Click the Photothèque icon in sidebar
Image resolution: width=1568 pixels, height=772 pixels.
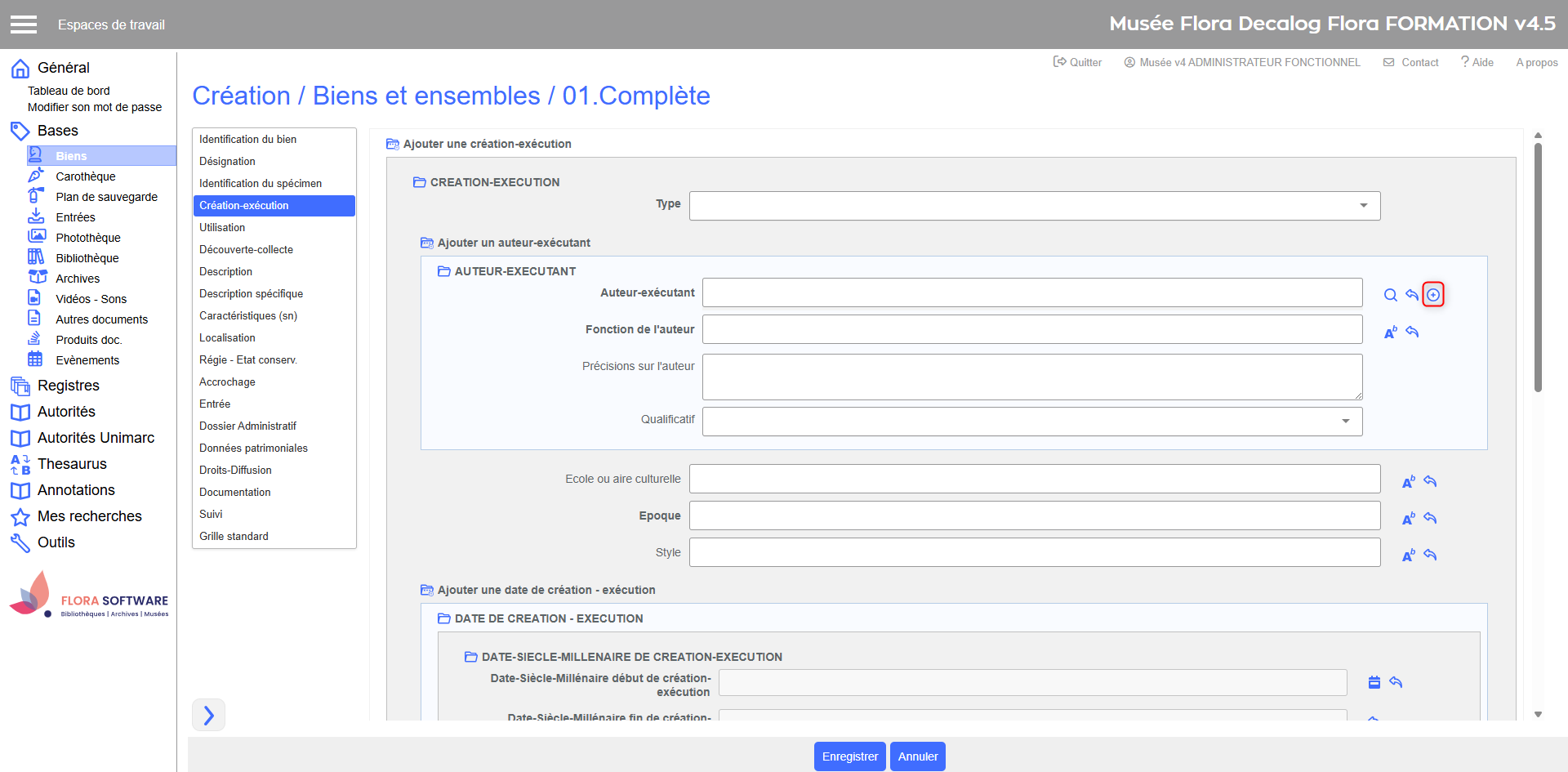37,237
